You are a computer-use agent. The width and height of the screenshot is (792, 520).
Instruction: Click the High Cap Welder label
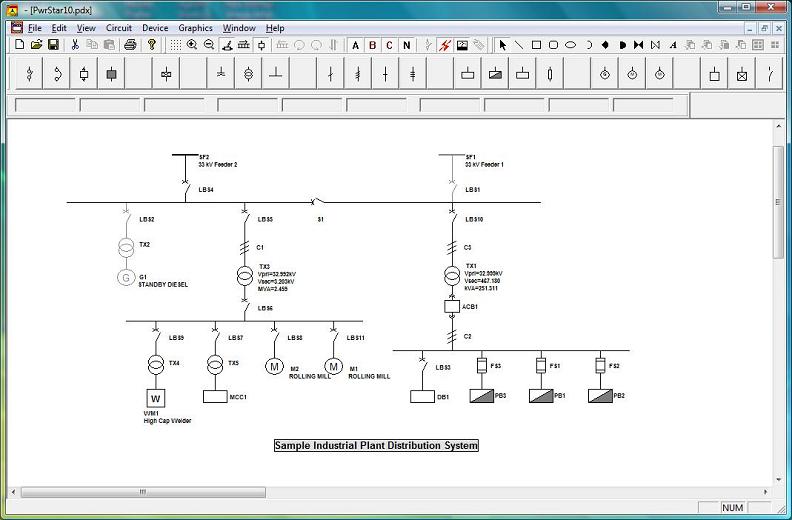pyautogui.click(x=167, y=421)
